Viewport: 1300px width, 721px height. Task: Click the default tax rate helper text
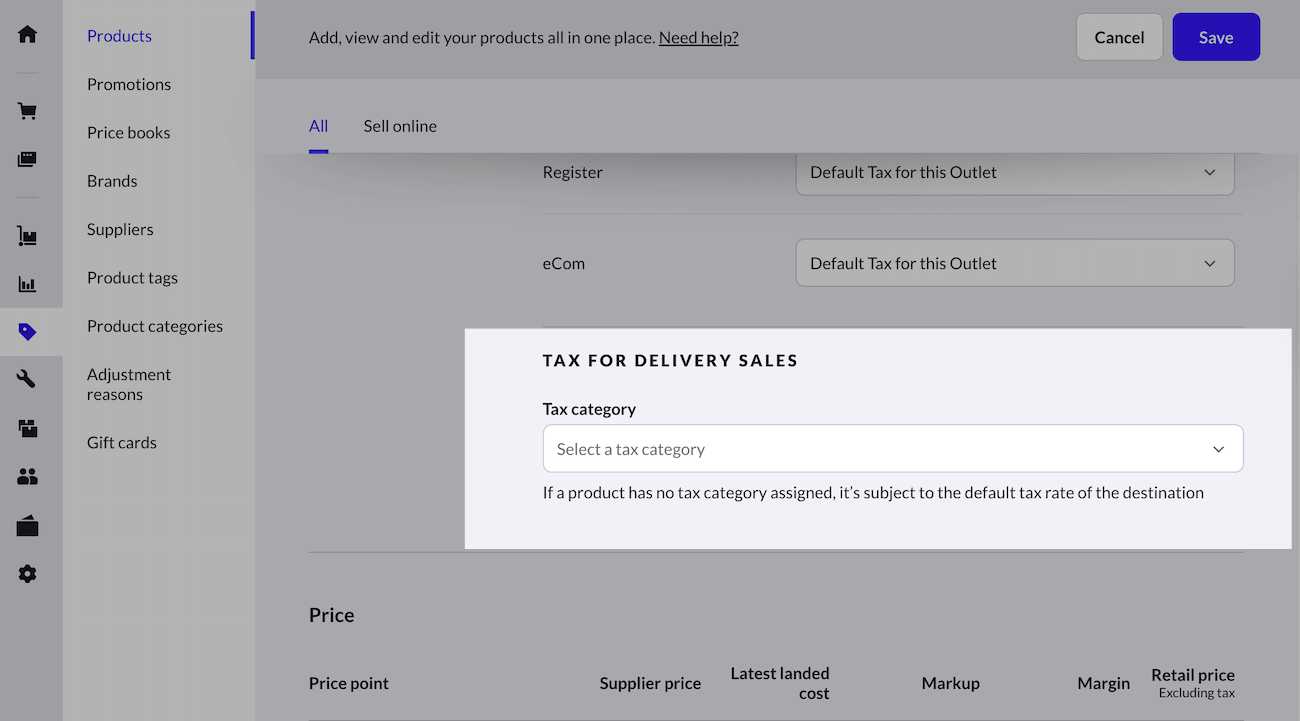[x=873, y=492]
